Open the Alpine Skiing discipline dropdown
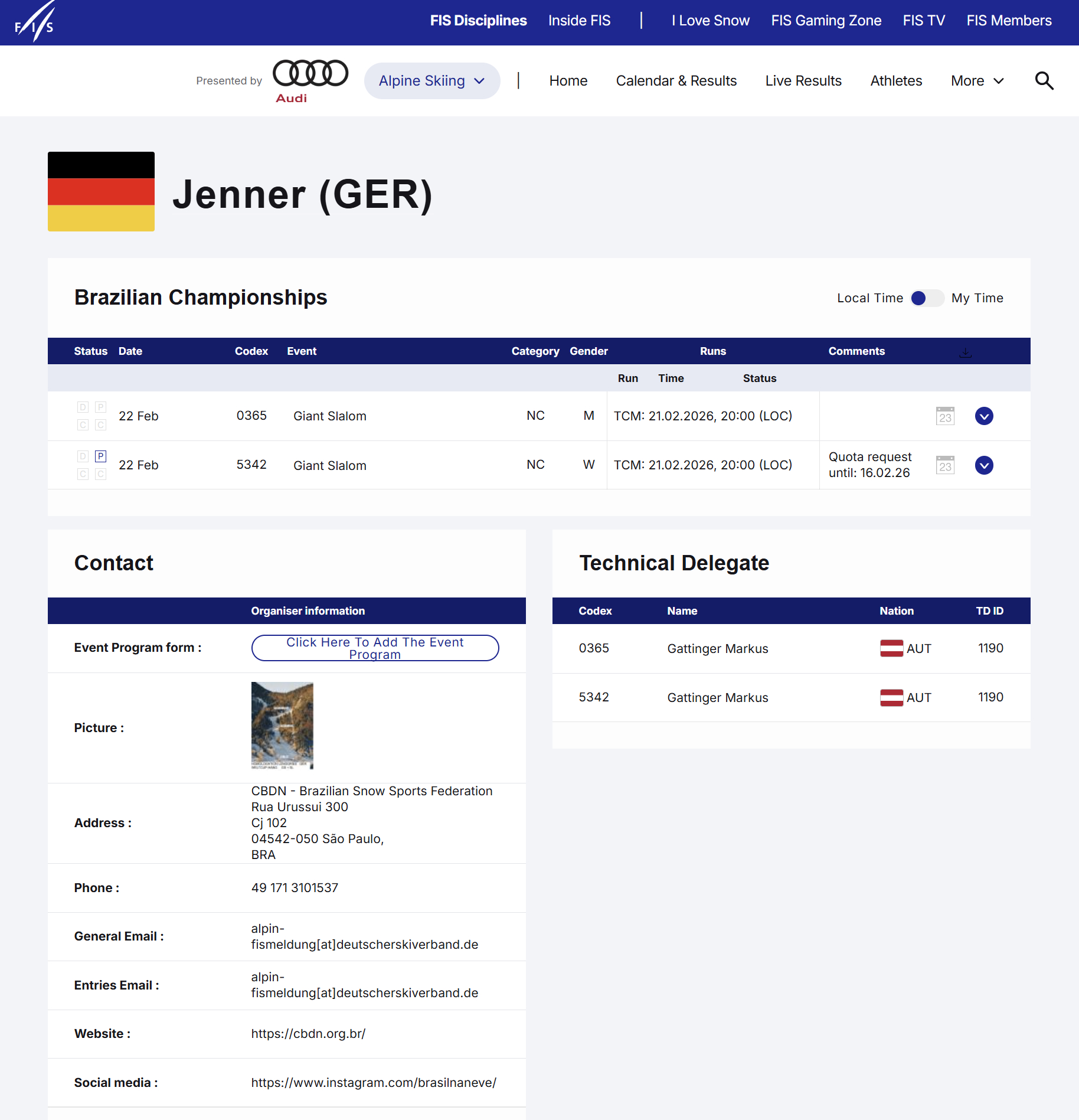Screen dimensions: 1079x1120 (431, 81)
